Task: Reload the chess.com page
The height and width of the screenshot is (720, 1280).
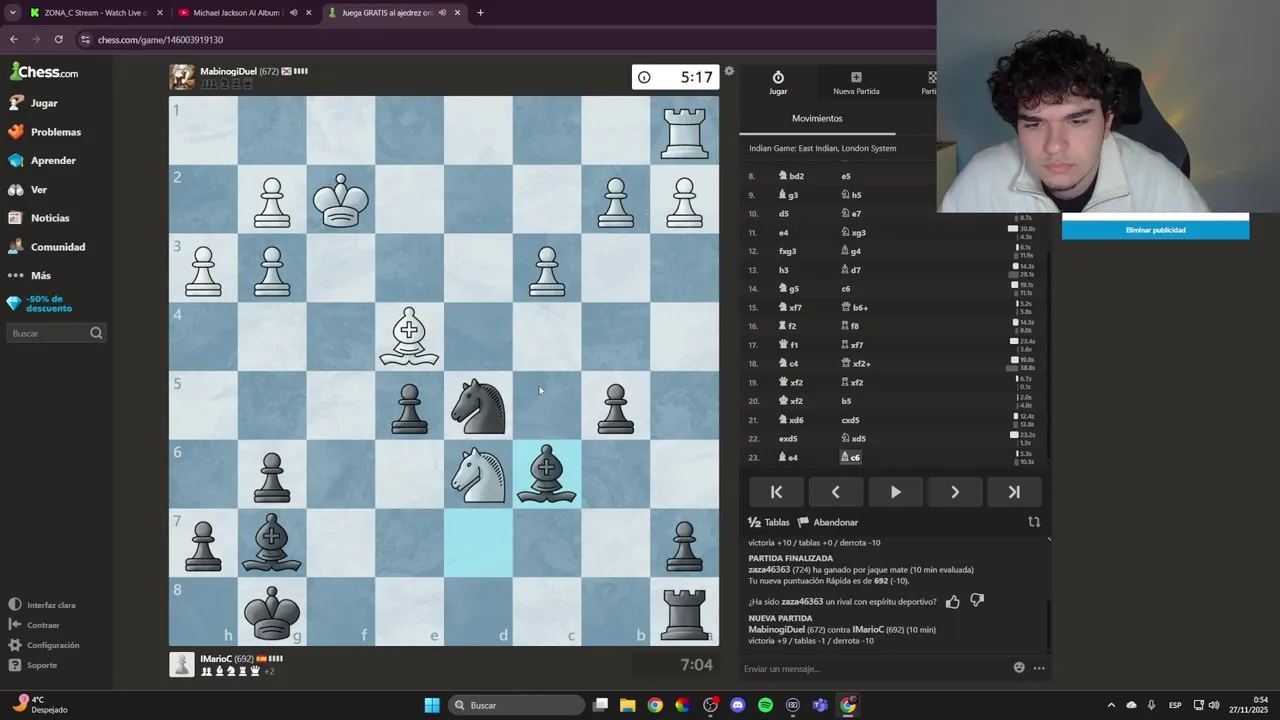Action: click(x=59, y=39)
